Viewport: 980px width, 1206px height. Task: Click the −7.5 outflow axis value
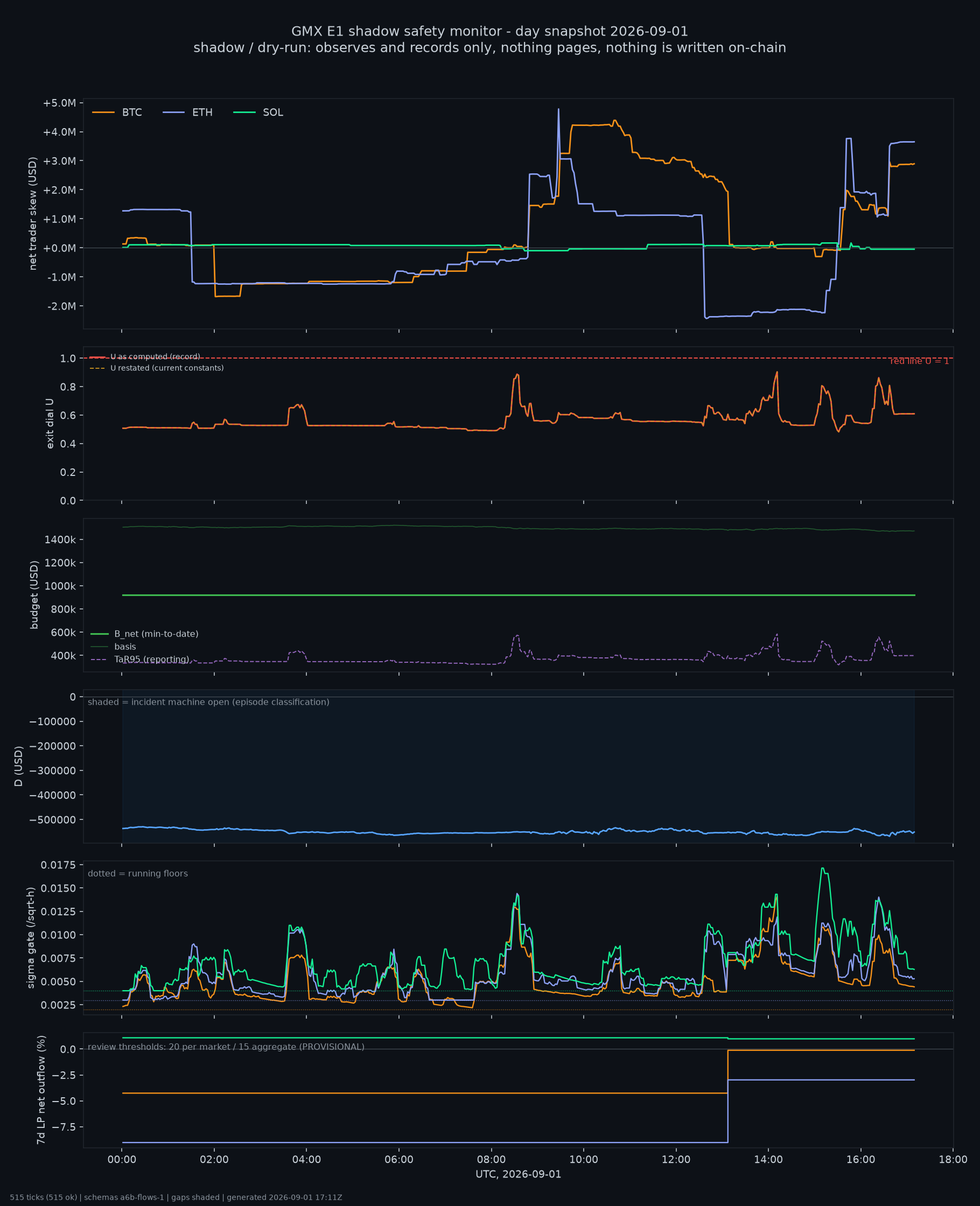tap(65, 1126)
